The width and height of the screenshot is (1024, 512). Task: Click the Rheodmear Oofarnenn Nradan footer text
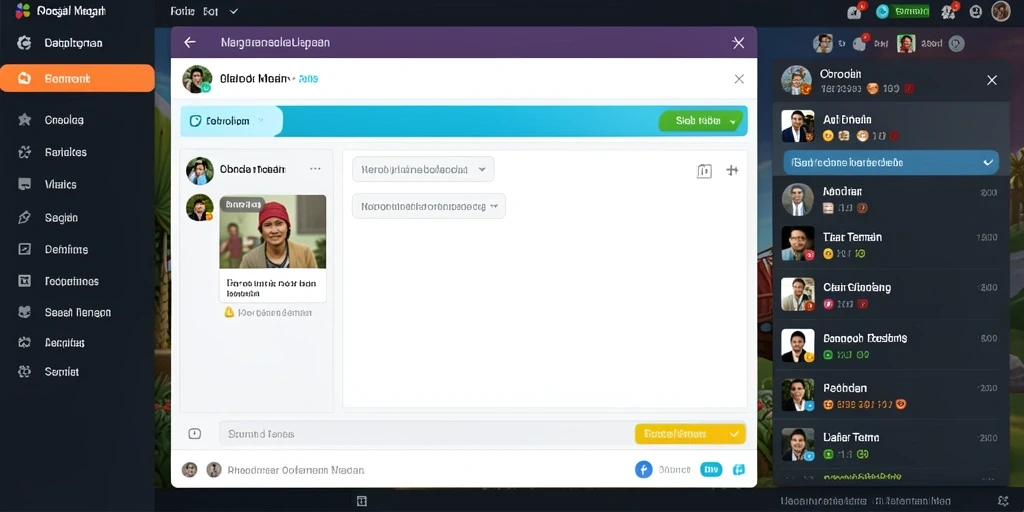tap(295, 470)
